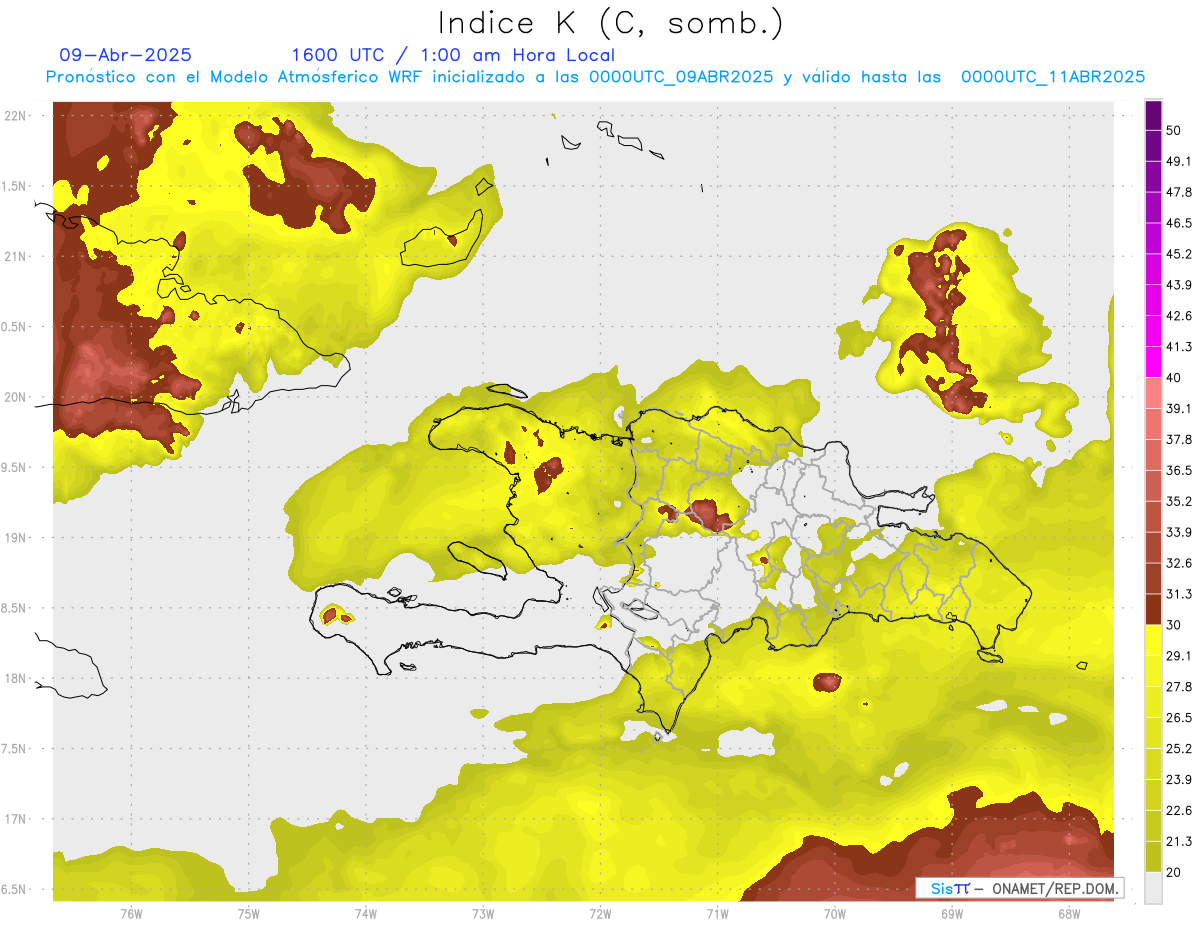Image resolution: width=1200 pixels, height=927 pixels.
Task: Click the "73W" longitude label
Action: 483,913
